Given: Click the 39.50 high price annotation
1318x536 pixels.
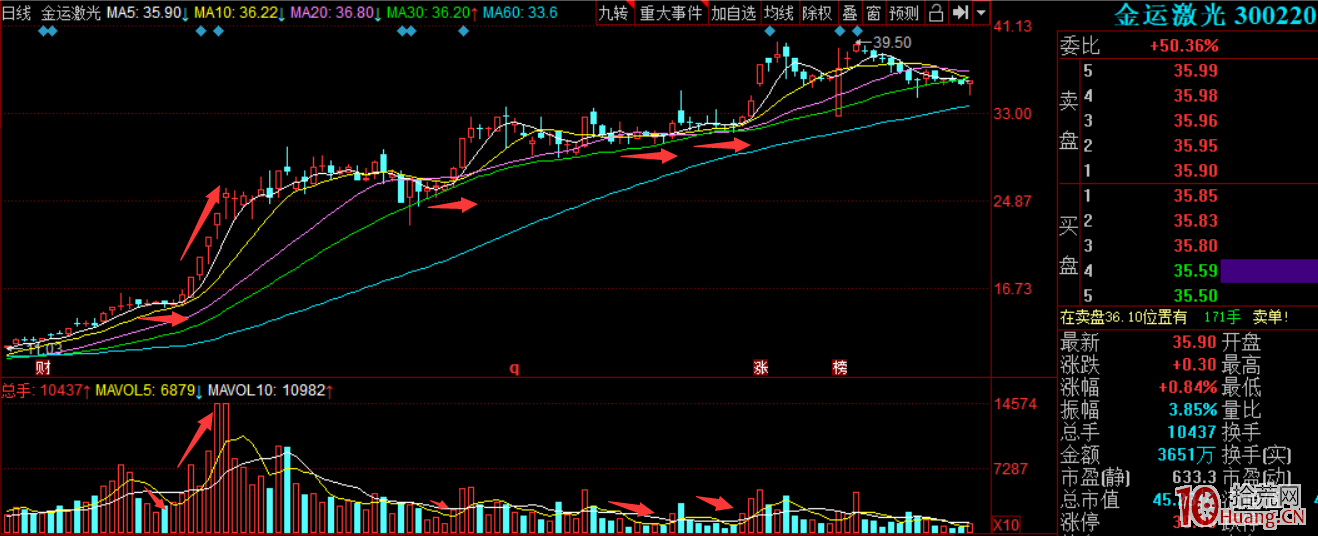Looking at the screenshot, I should point(892,42).
